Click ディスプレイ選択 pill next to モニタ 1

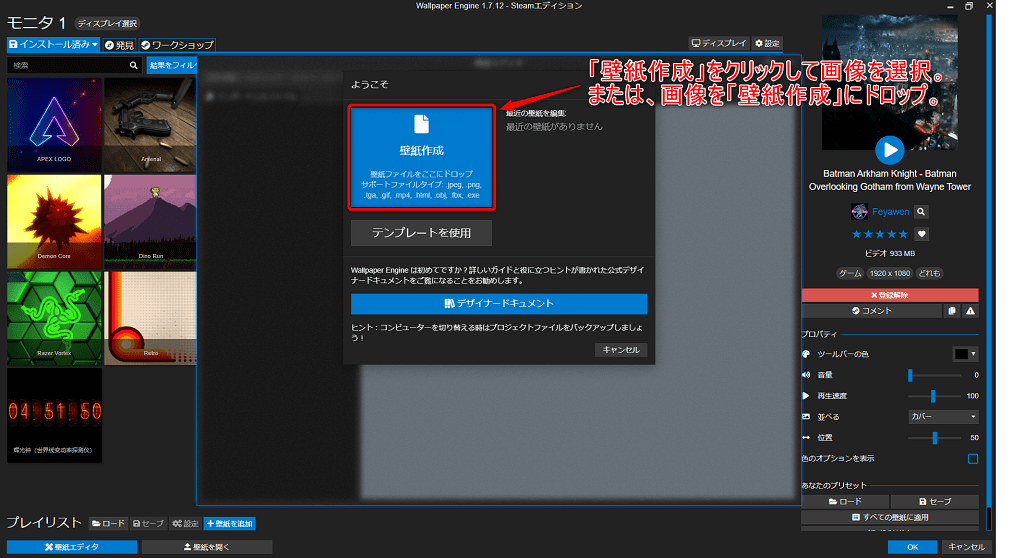(107, 24)
